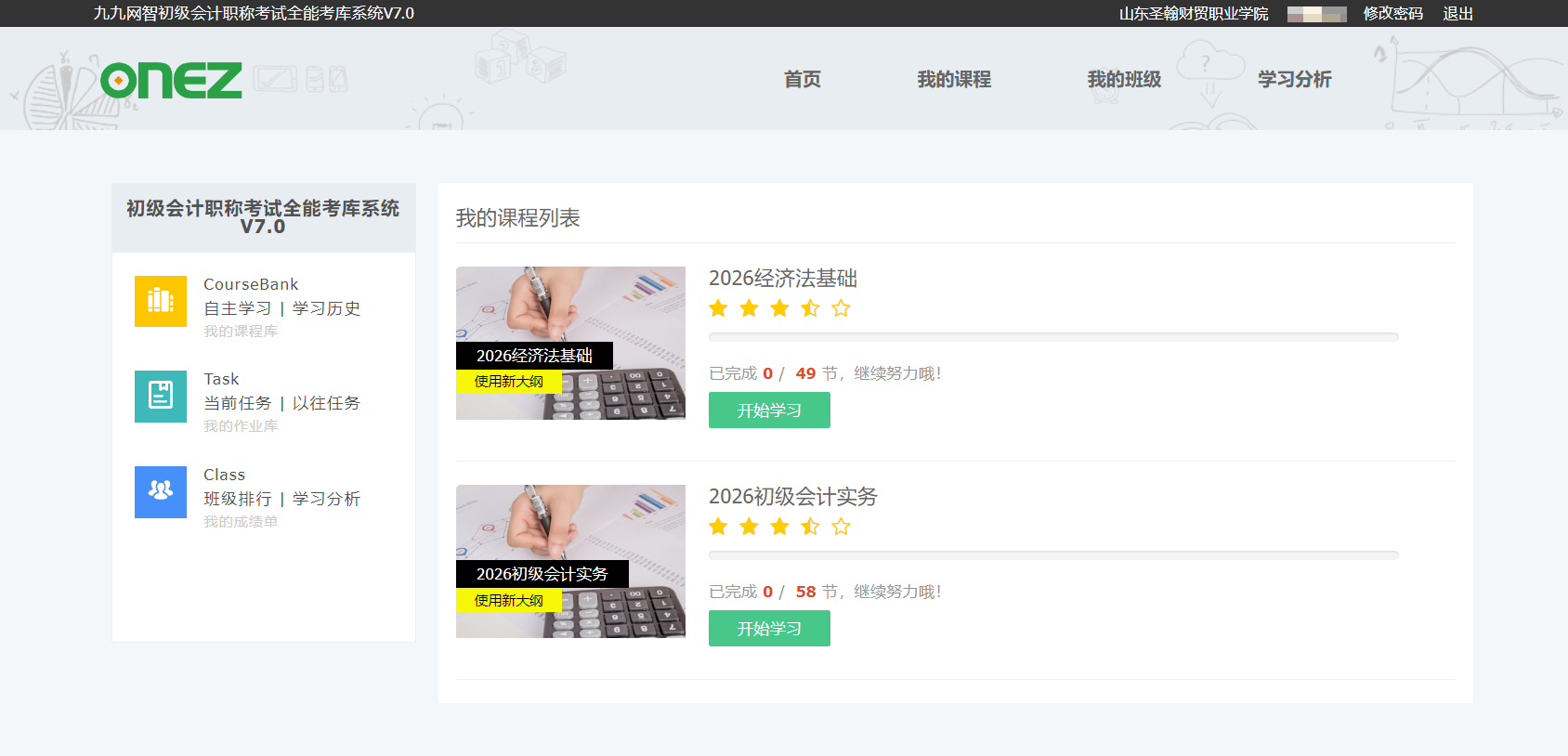Click the teal Task notebook icon
The width and height of the screenshot is (1568, 756).
[160, 397]
